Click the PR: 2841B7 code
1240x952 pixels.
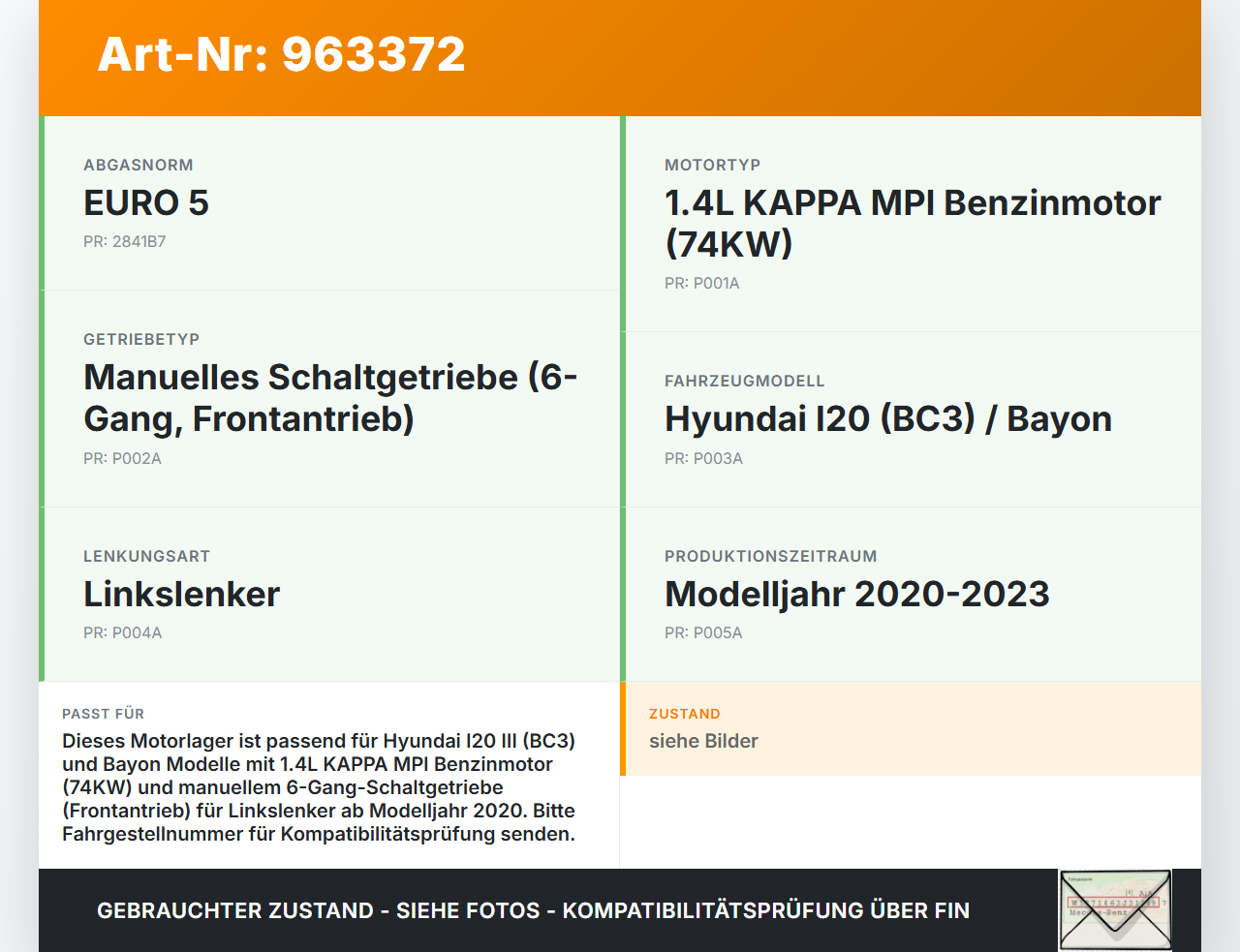point(125,241)
